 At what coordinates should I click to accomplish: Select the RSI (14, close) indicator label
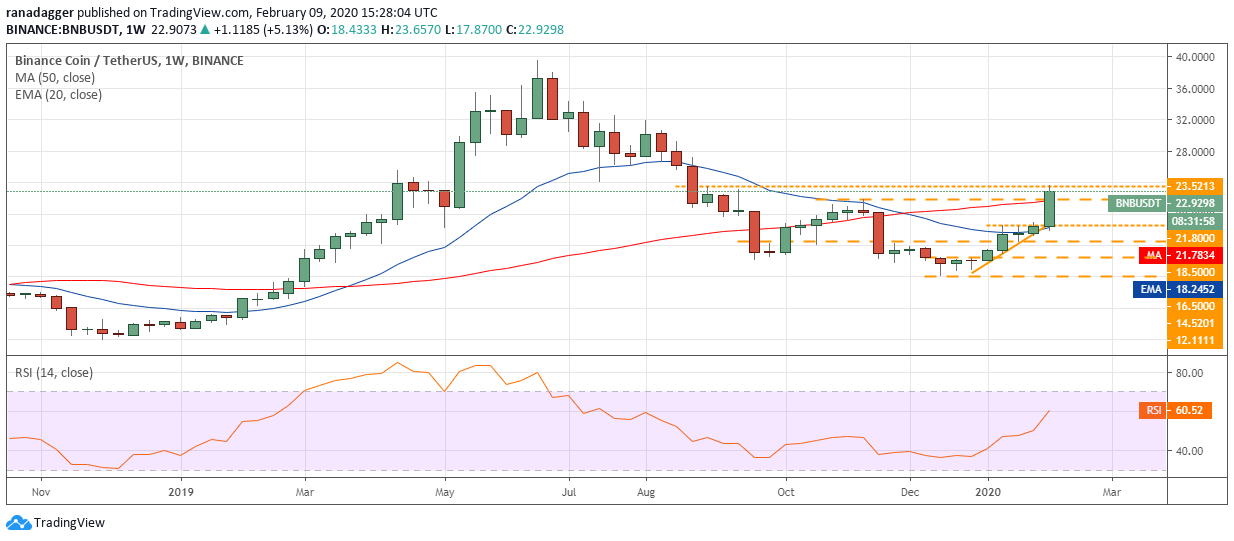coord(52,372)
